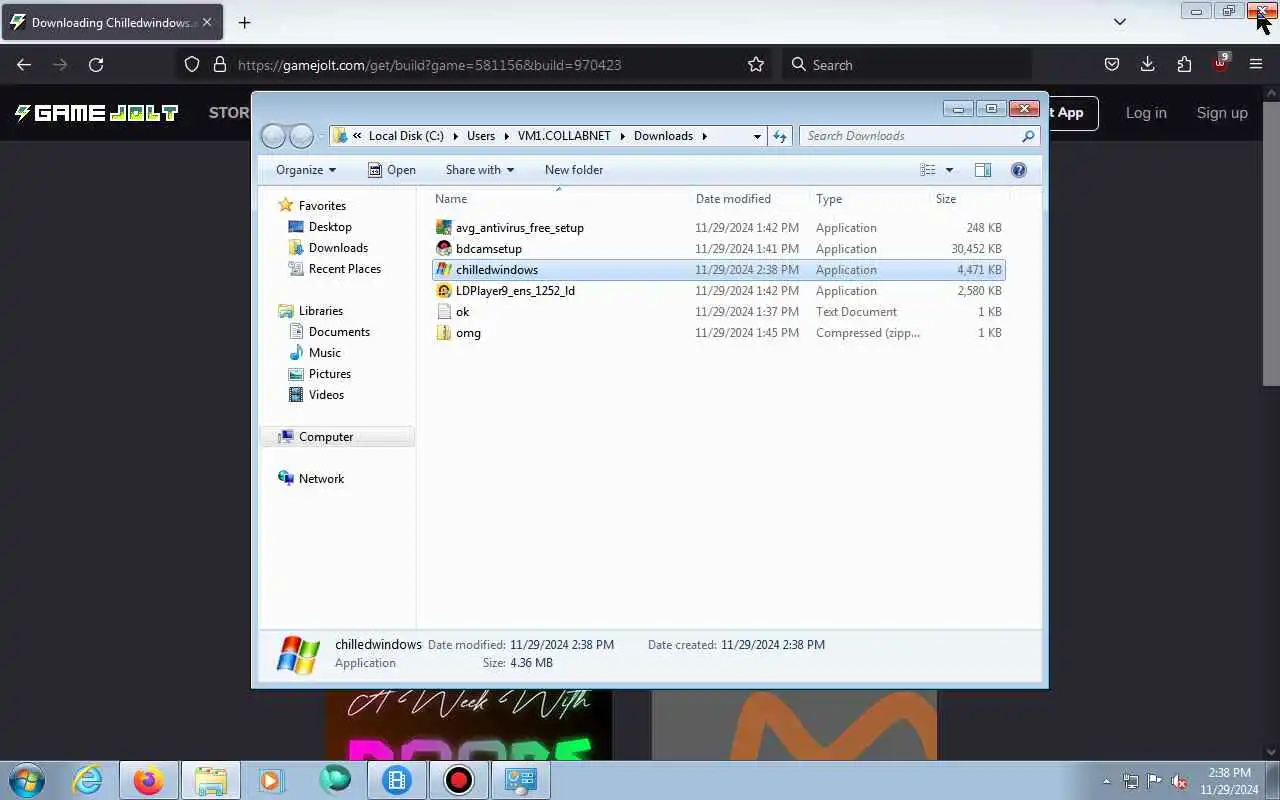This screenshot has width=1280, height=800.
Task: Click Firefox Search box
Action: pos(905,64)
